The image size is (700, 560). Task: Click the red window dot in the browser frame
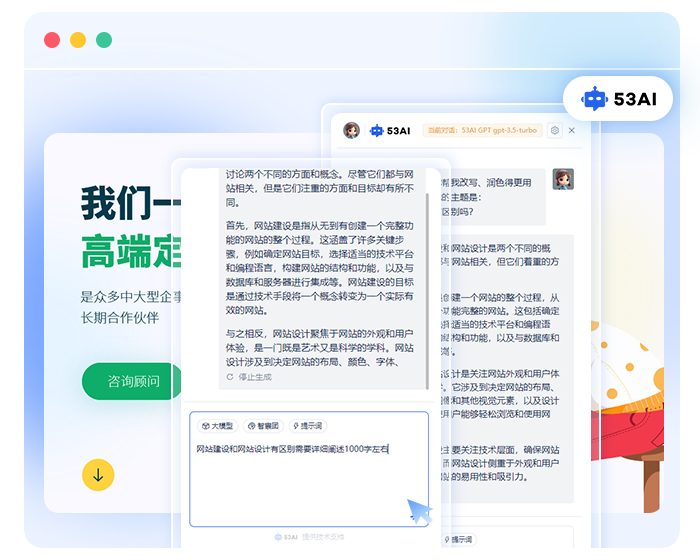[52, 40]
